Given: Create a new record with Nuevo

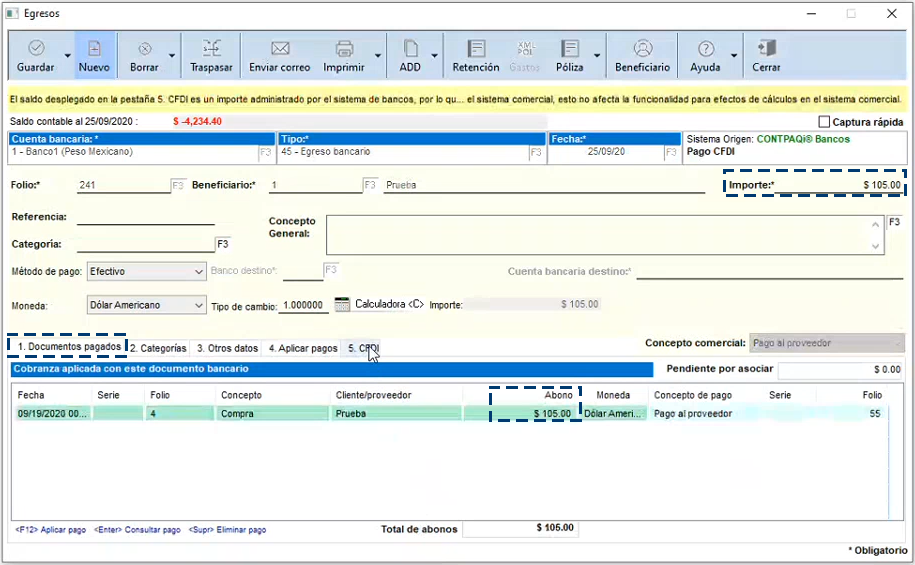Looking at the screenshot, I should coord(94,49).
